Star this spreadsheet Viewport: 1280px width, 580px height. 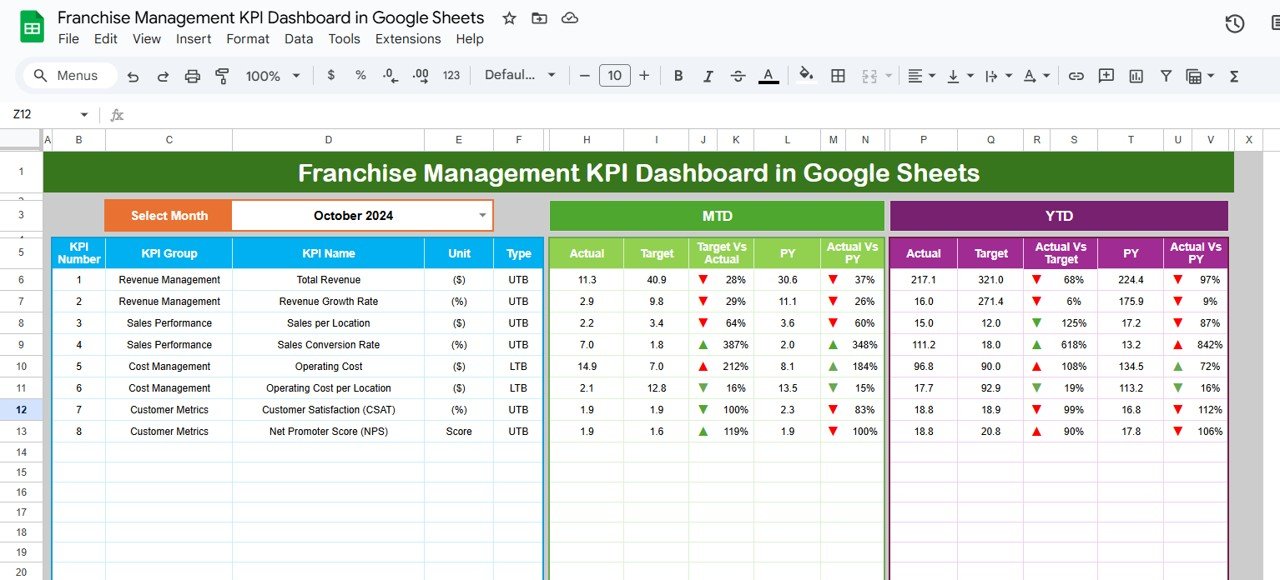click(509, 17)
